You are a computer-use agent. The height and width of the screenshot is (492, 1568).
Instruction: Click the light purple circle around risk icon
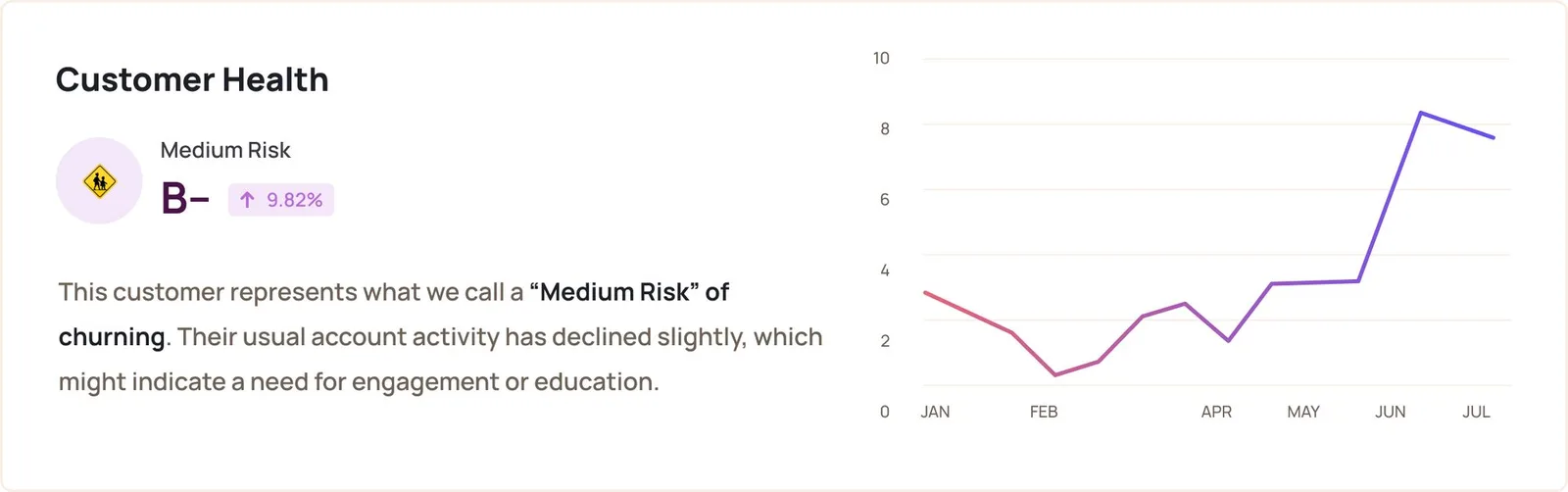99,180
